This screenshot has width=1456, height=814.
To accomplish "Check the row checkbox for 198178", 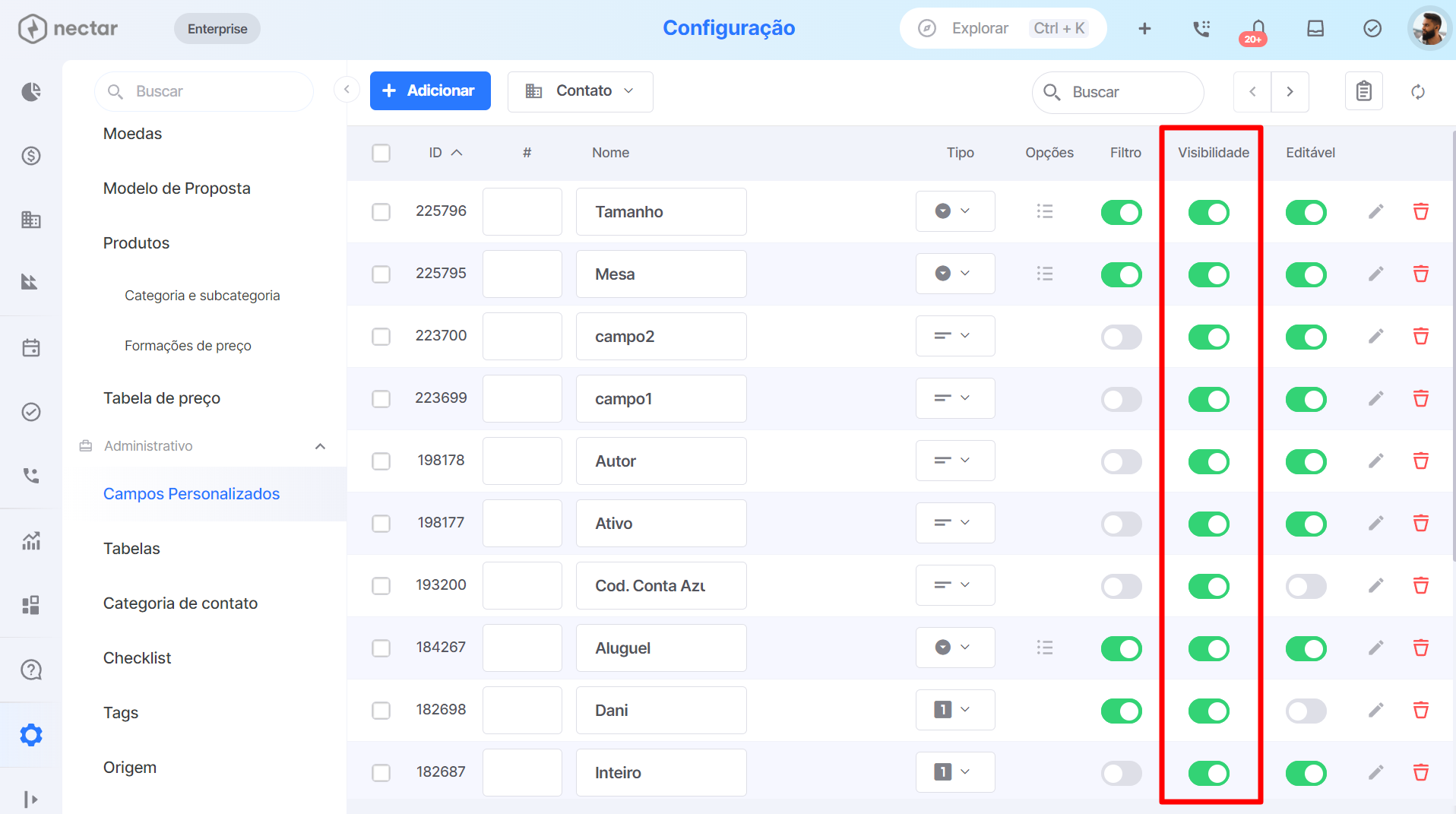I will (381, 461).
